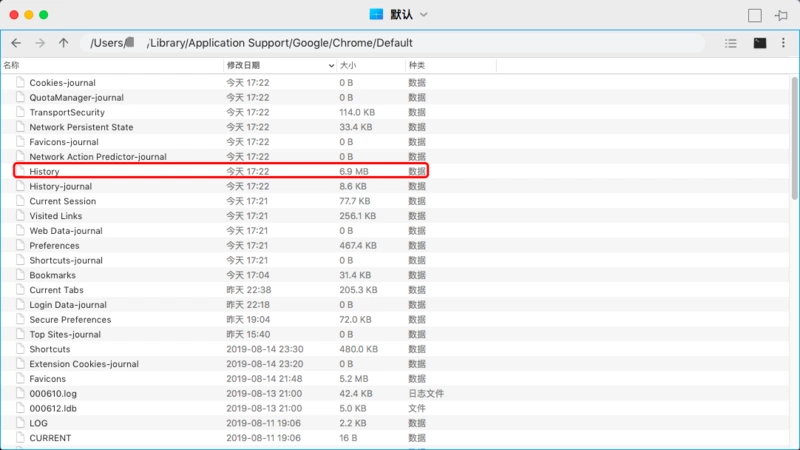
Task: Select the Top Sites-journal file
Action: click(x=65, y=334)
